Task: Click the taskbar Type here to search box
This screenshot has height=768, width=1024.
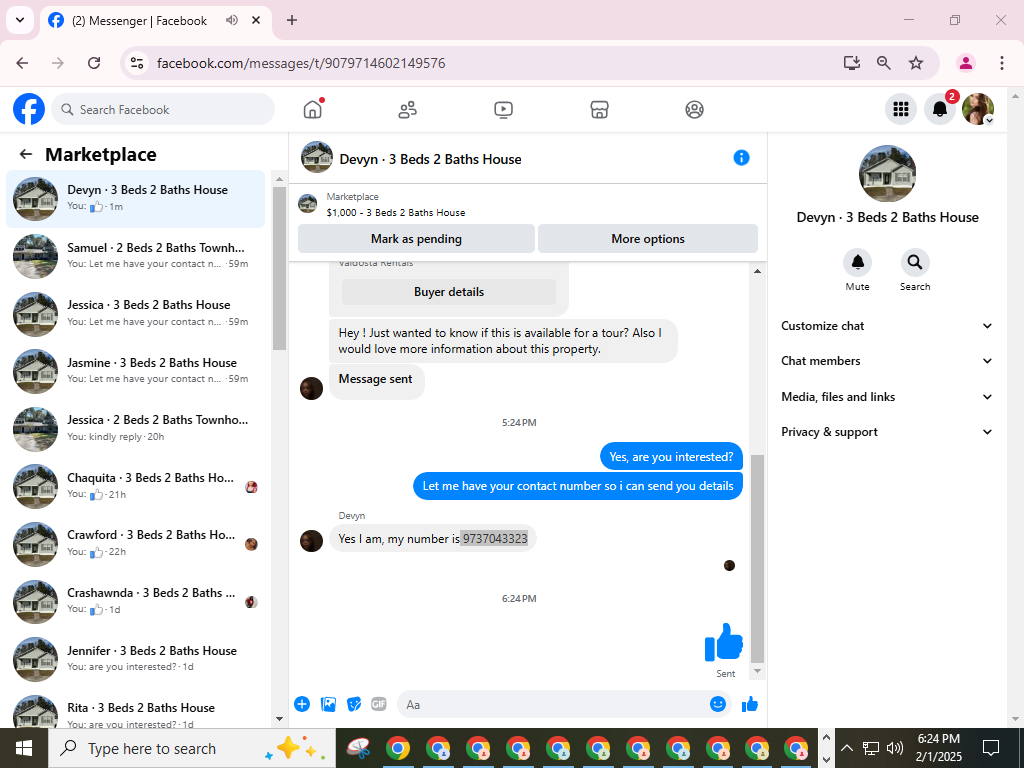Action: coord(191,748)
